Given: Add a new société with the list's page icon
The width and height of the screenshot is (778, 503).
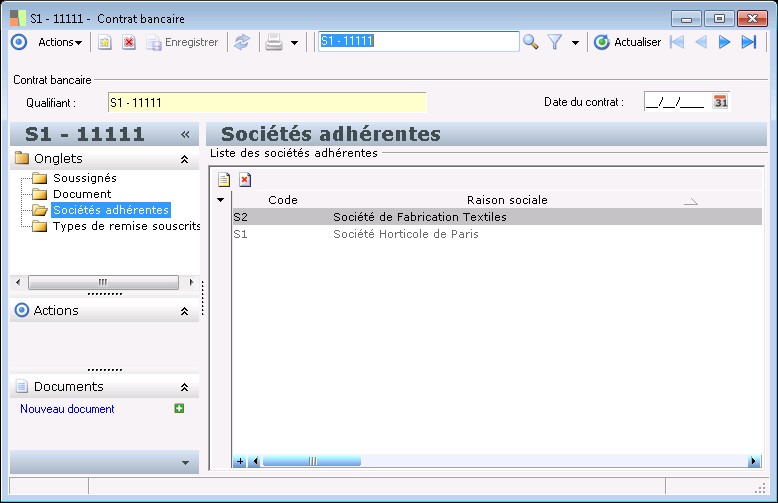Looking at the screenshot, I should click(224, 179).
